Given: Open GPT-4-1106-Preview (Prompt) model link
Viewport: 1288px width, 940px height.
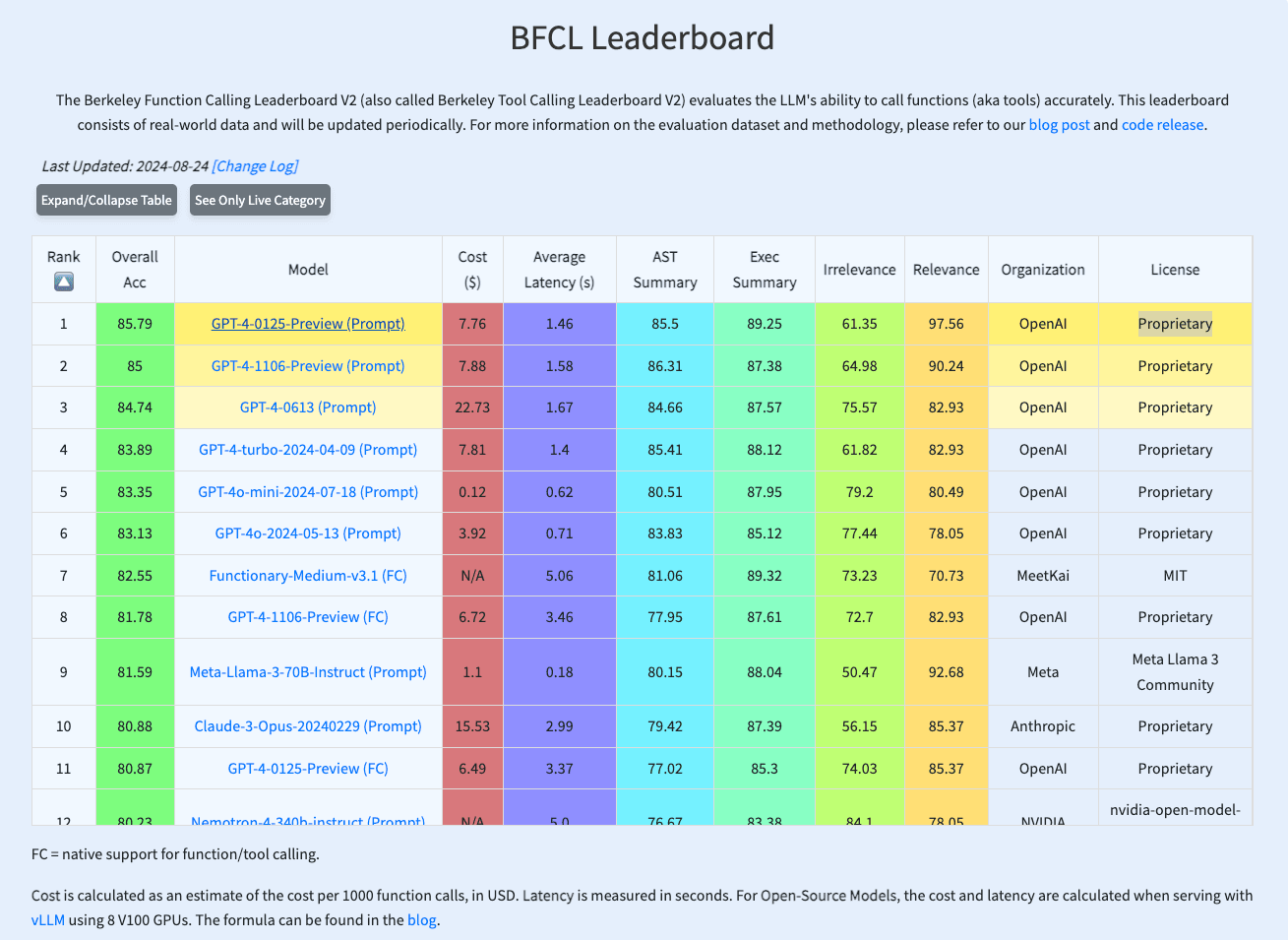Looking at the screenshot, I should (x=308, y=365).
